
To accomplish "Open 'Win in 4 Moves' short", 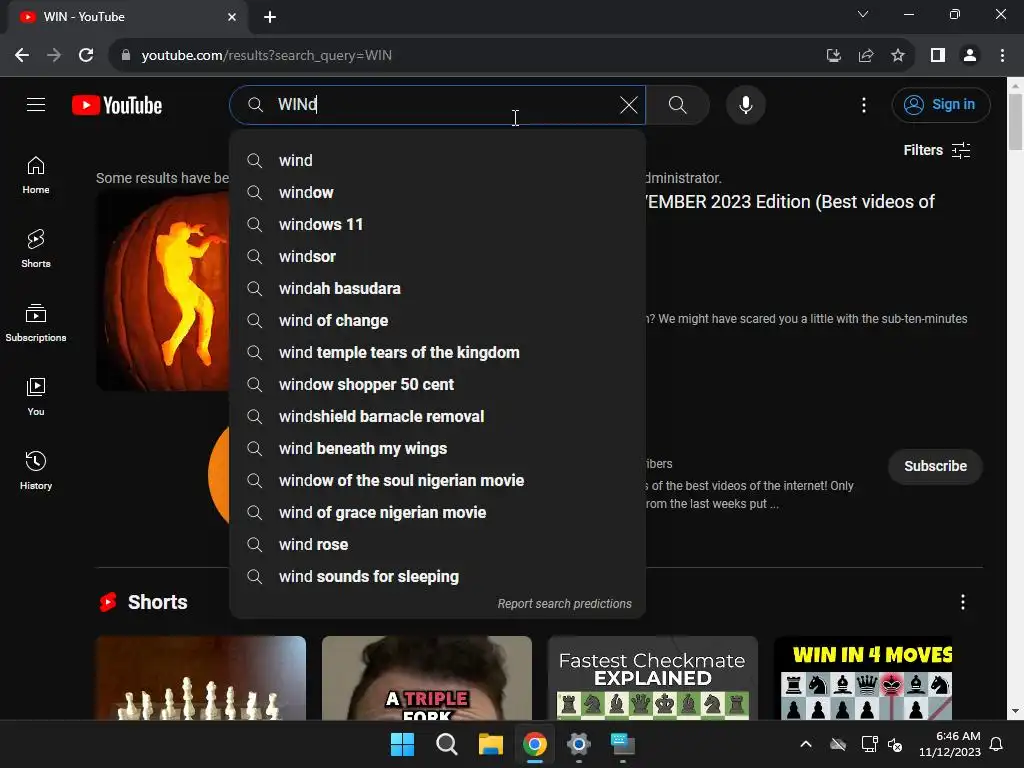I will tap(863, 678).
